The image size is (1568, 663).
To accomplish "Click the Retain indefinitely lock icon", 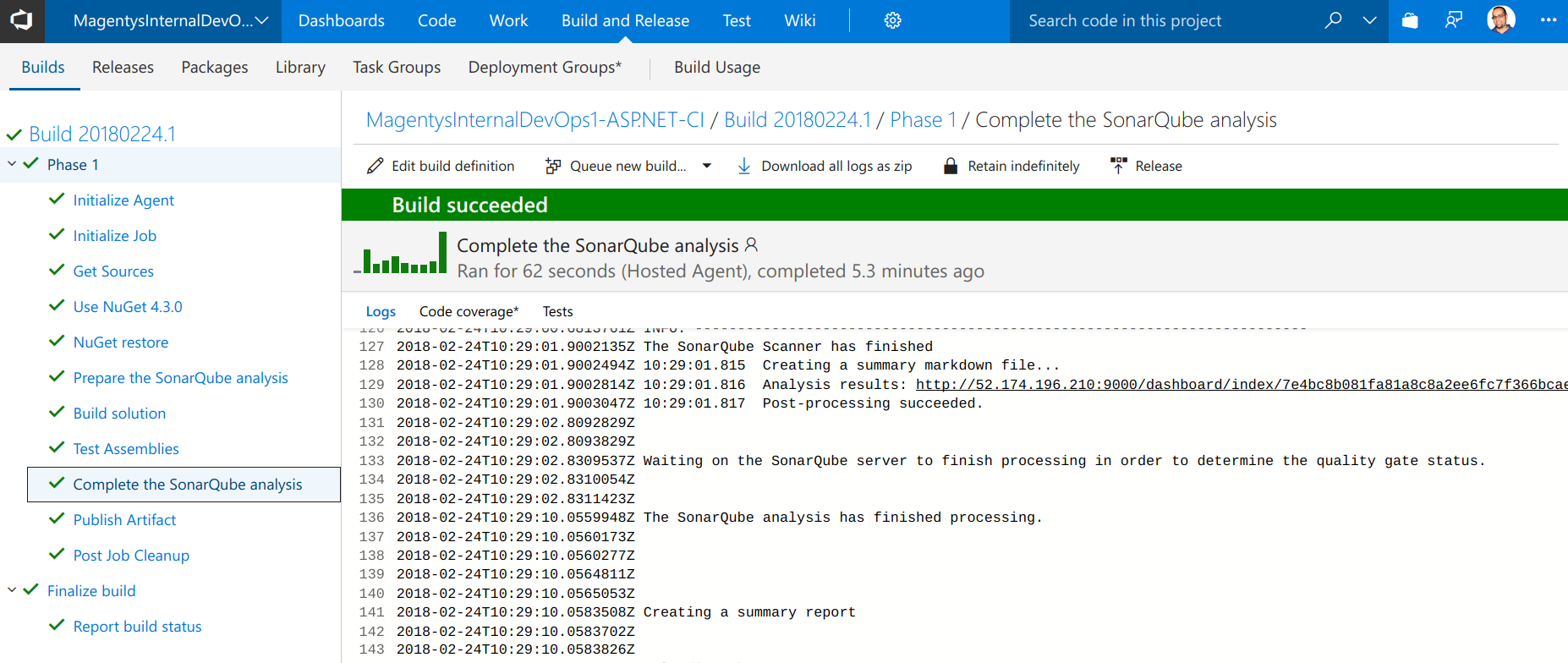I will 951,167.
